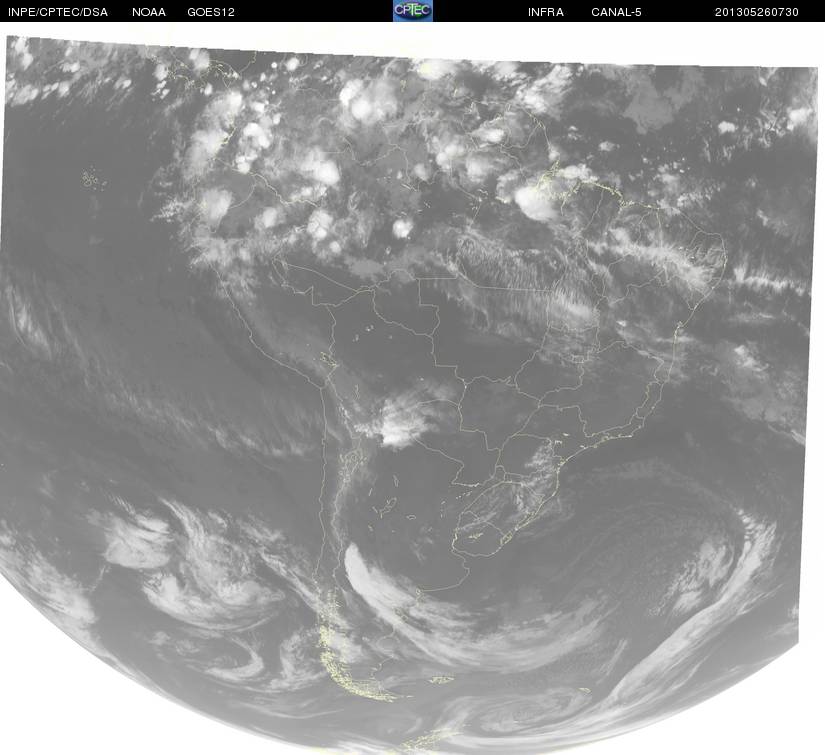
Task: Click the INFRA label in the header
Action: coord(546,12)
